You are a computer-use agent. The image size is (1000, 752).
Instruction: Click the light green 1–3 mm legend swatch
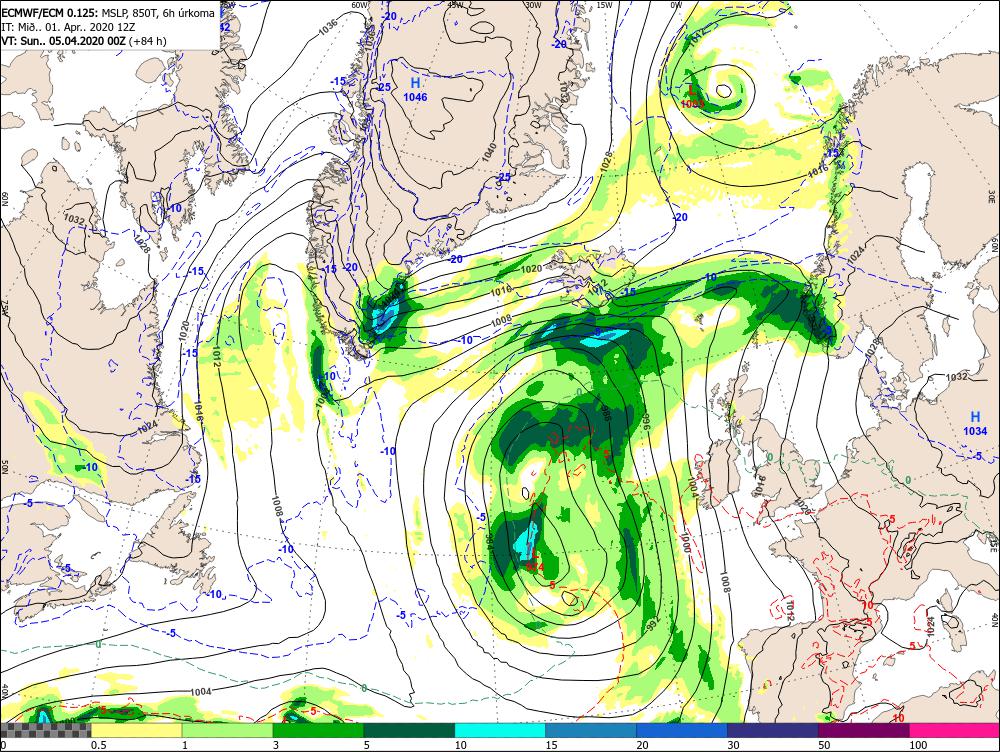(x=227, y=730)
